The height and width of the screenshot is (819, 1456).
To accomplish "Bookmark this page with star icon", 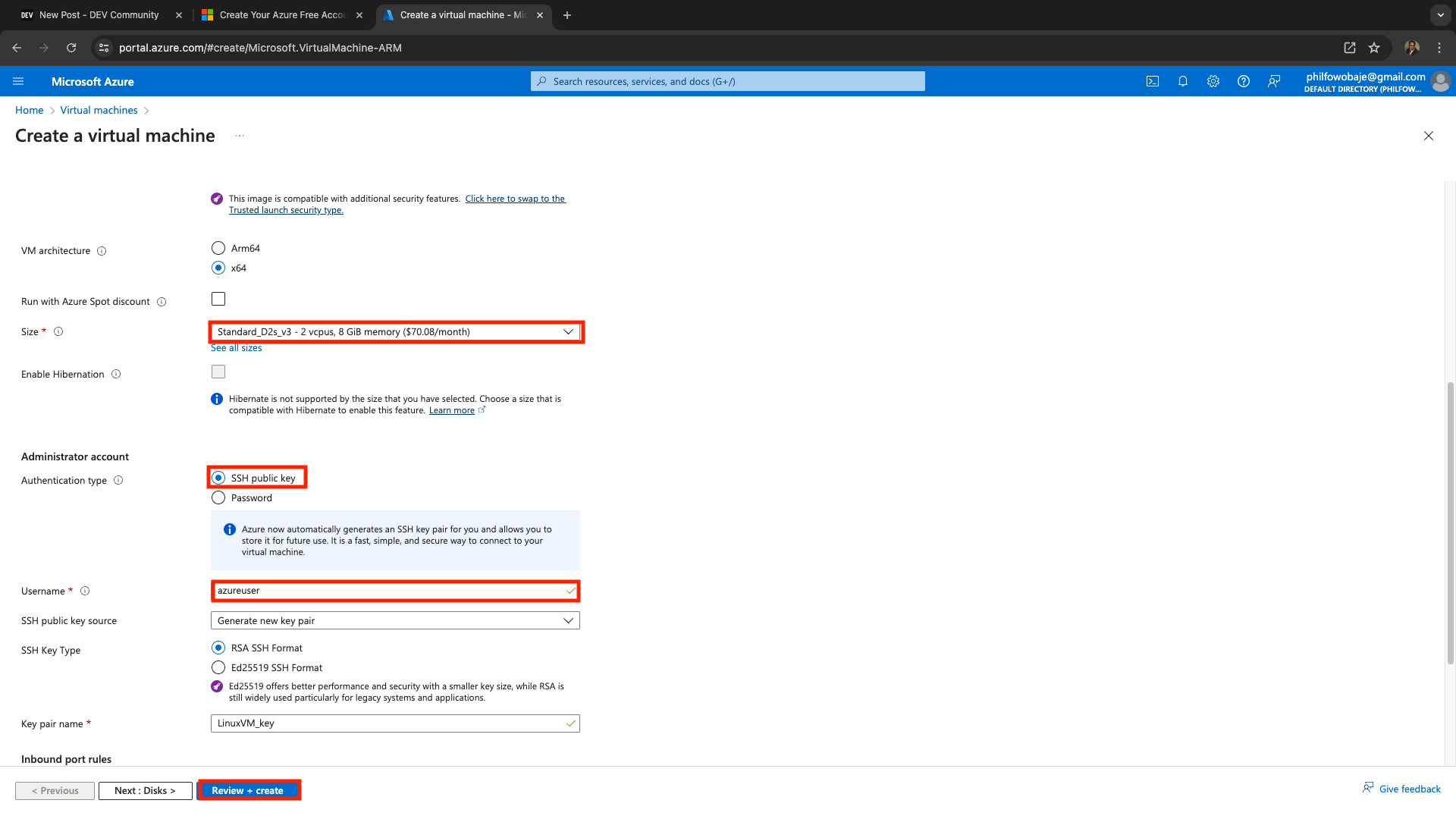I will (x=1374, y=48).
